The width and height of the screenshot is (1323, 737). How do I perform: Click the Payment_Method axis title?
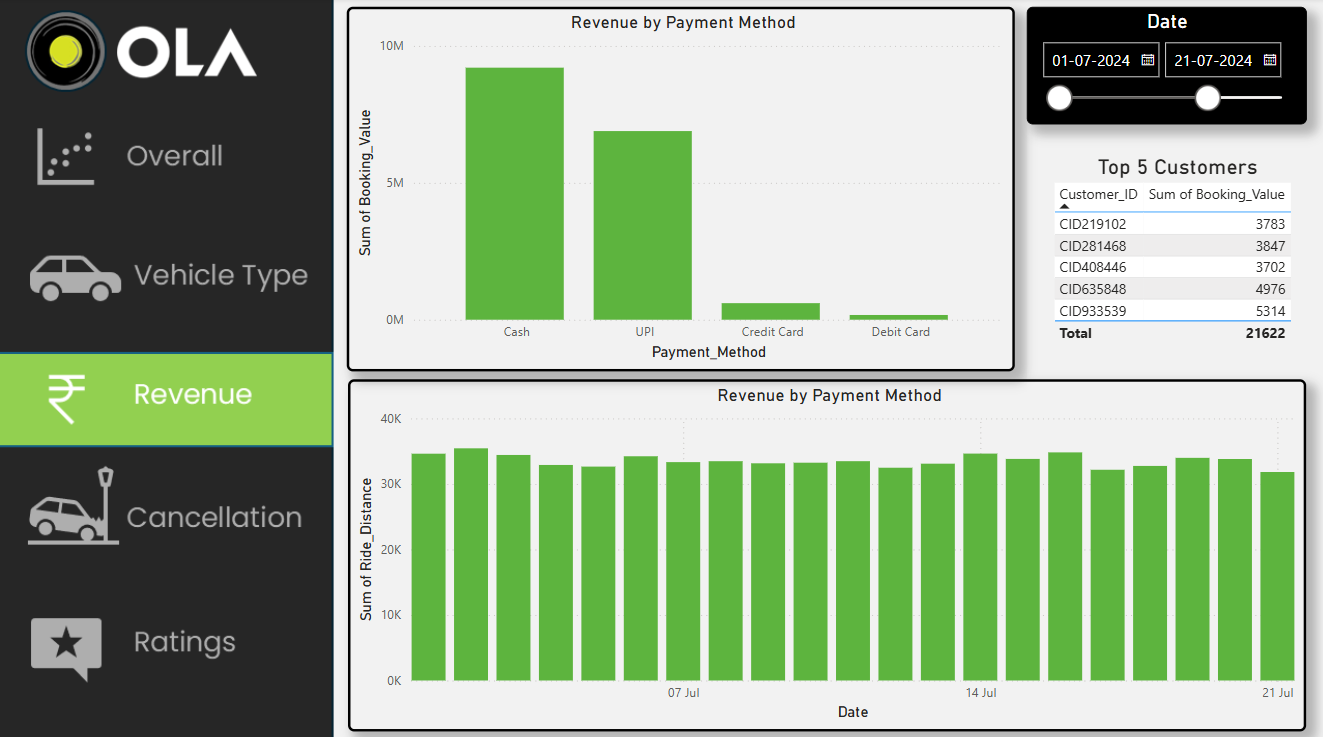709,352
